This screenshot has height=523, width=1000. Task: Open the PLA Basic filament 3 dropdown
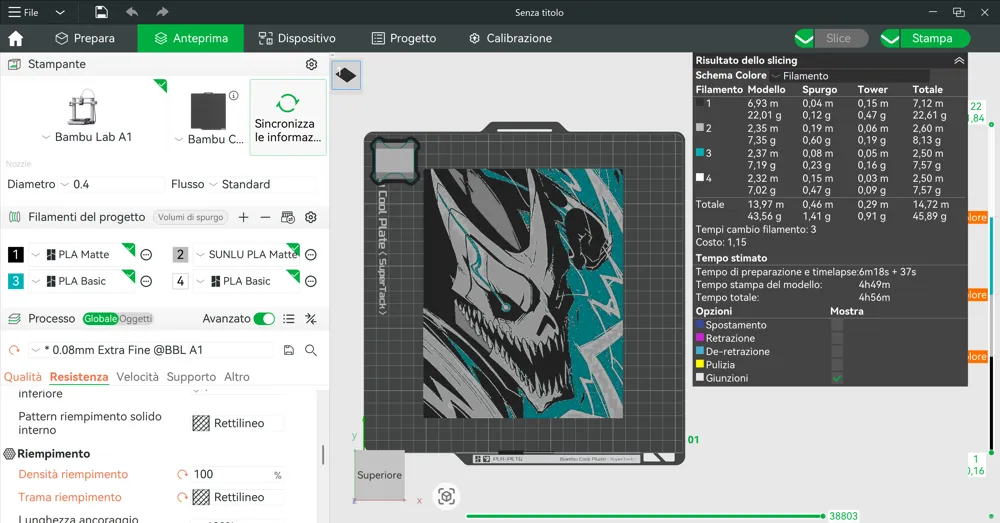(82, 281)
